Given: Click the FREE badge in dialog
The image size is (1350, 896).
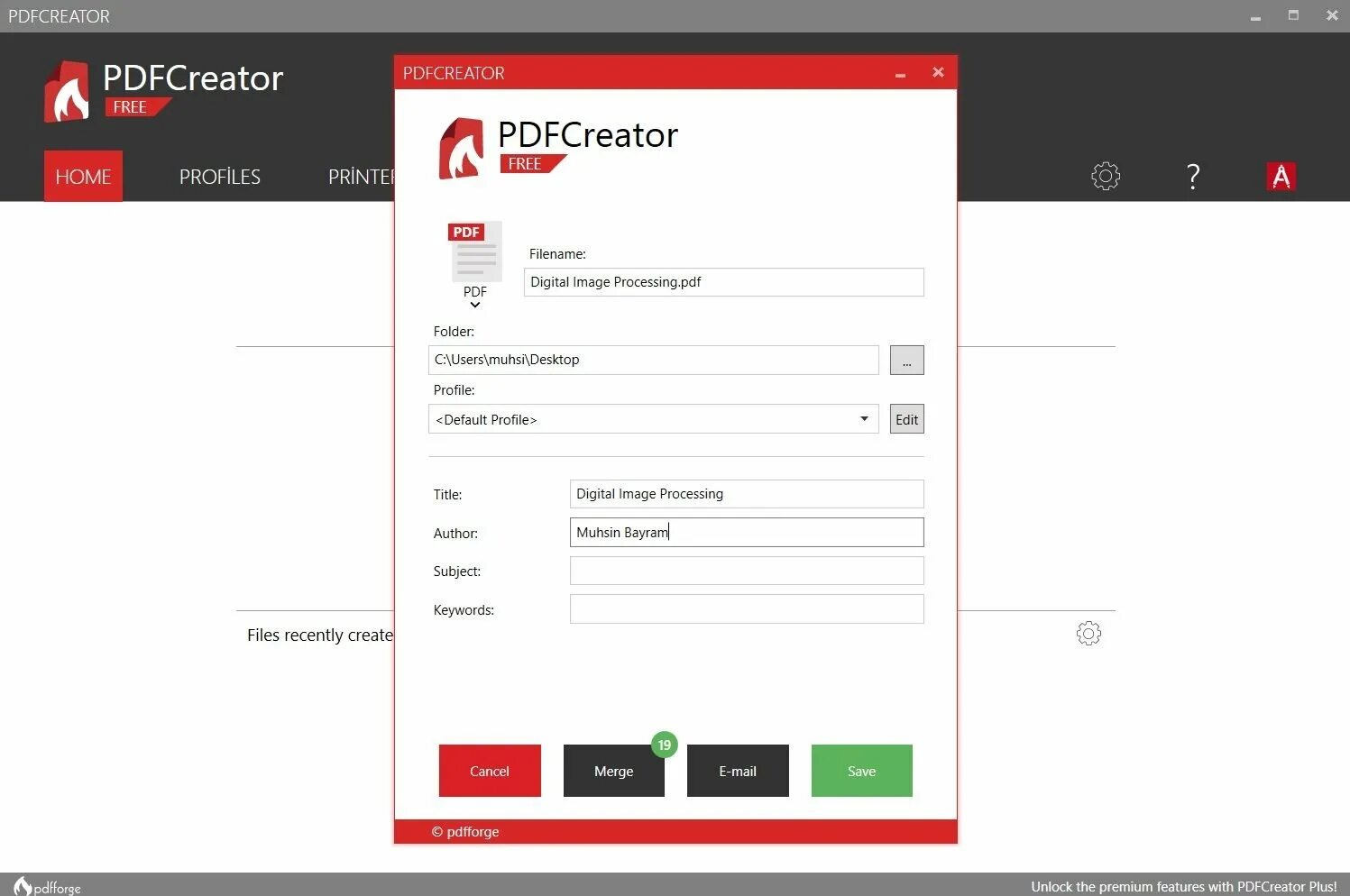Looking at the screenshot, I should [532, 163].
